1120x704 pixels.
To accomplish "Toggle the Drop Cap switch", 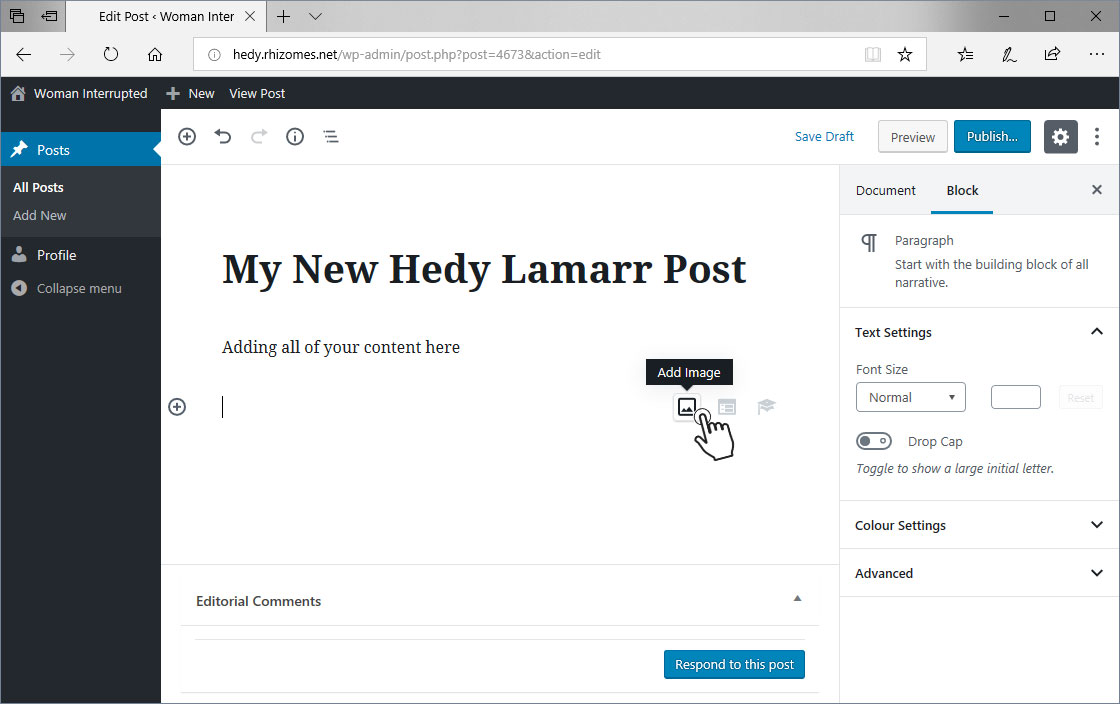I will (x=874, y=441).
